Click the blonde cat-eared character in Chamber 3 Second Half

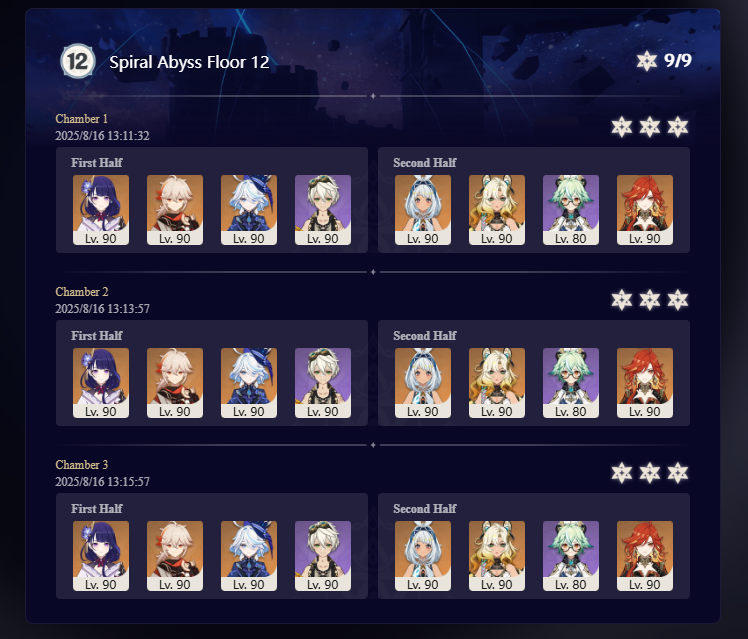click(497, 556)
